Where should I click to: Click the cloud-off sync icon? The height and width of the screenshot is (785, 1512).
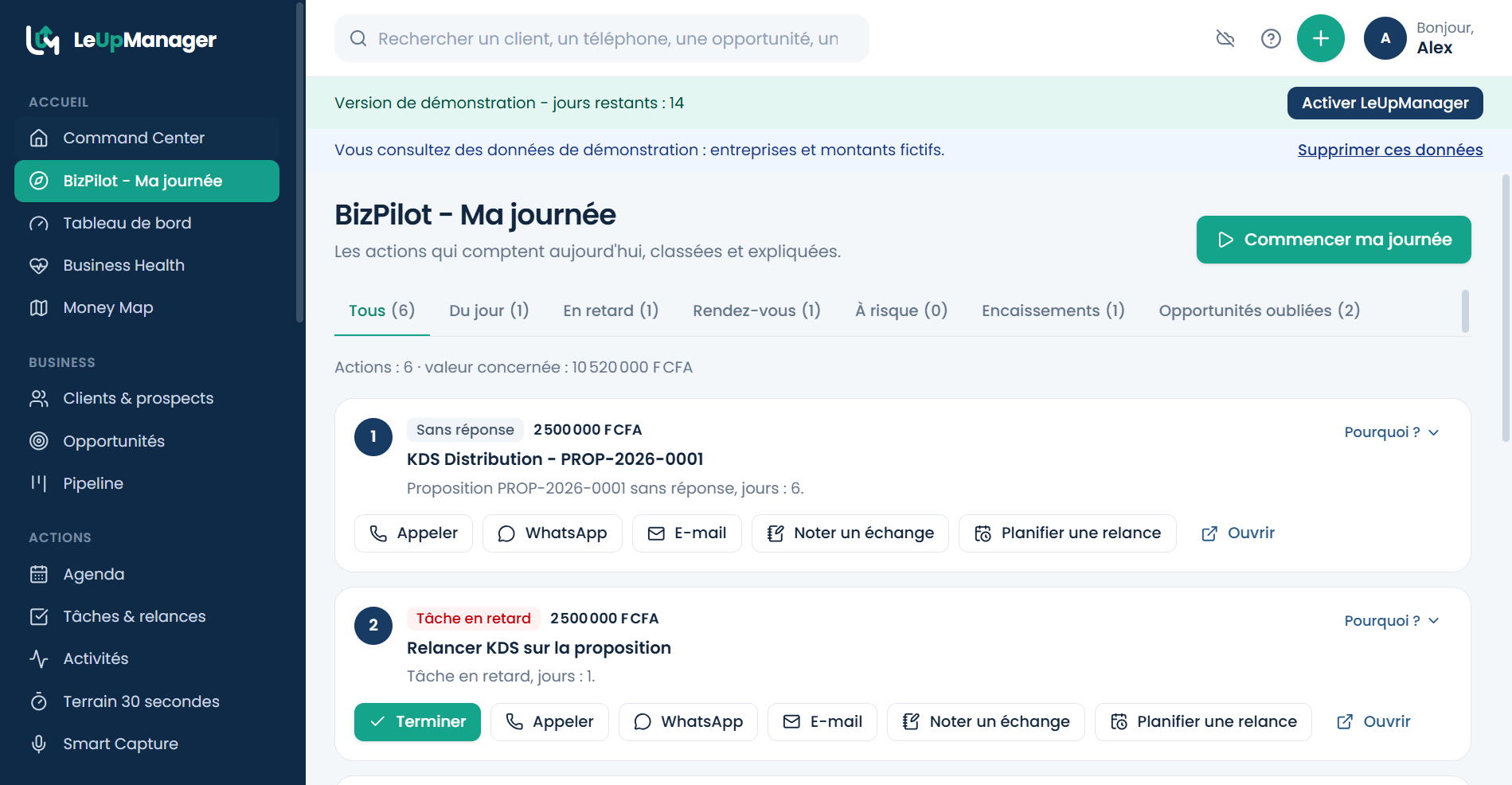pos(1225,38)
